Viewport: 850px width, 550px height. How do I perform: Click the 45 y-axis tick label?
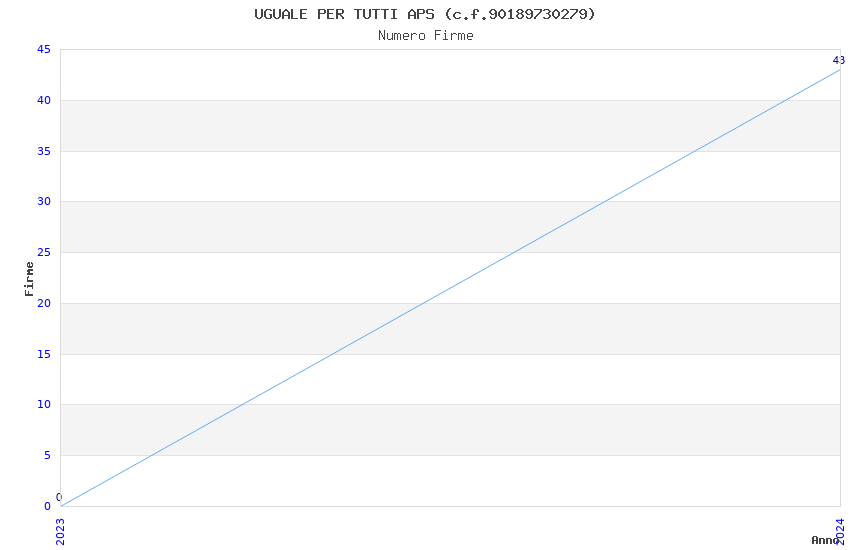point(44,50)
